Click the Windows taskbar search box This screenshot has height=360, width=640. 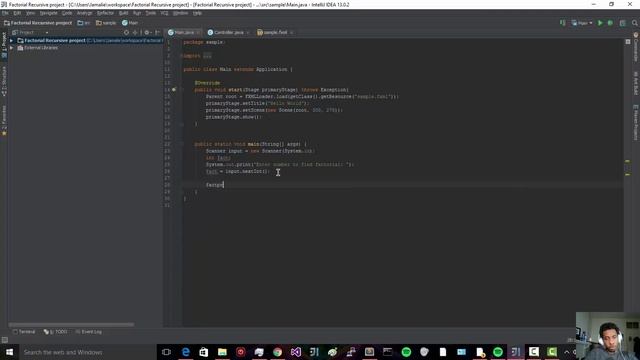87,352
